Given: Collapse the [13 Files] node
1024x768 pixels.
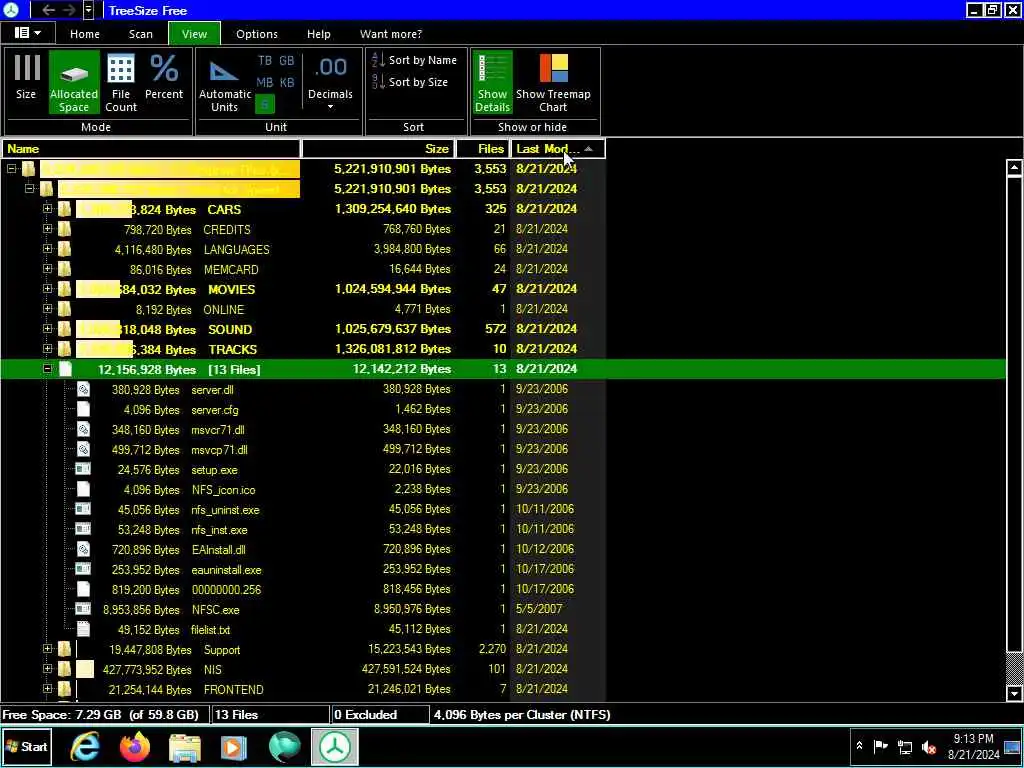Looking at the screenshot, I should tap(47, 369).
